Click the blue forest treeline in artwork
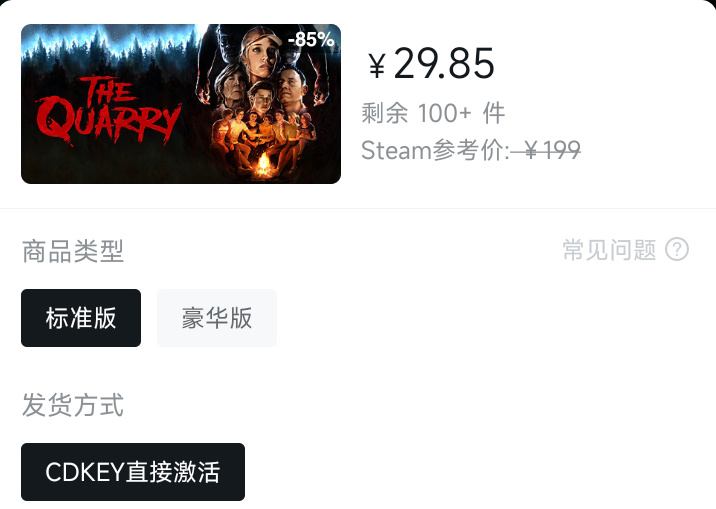This screenshot has height=509, width=716. [110, 46]
